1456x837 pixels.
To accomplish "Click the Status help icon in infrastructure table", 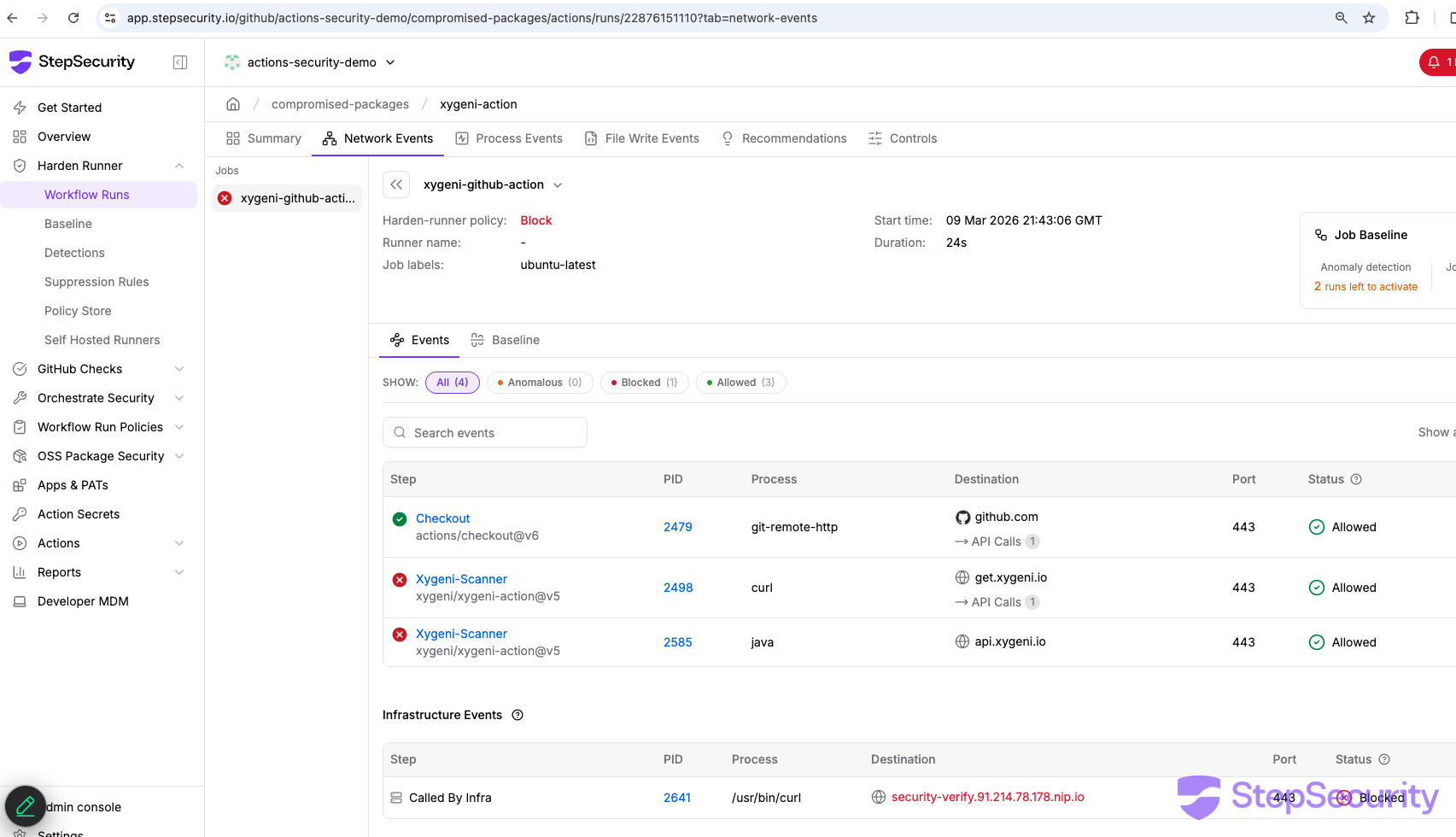I will tap(1384, 759).
